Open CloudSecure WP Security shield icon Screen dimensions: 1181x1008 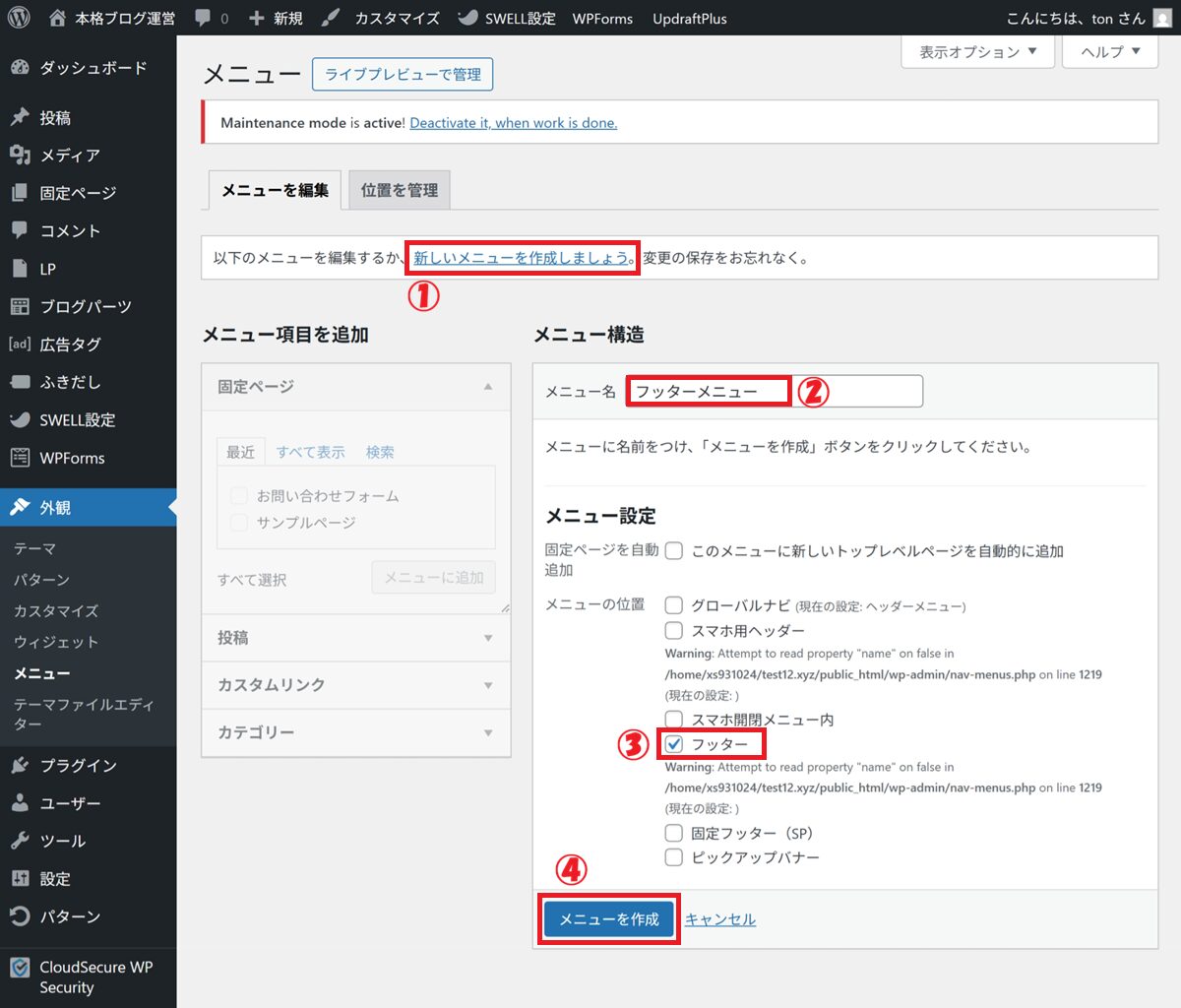pyautogui.click(x=20, y=968)
